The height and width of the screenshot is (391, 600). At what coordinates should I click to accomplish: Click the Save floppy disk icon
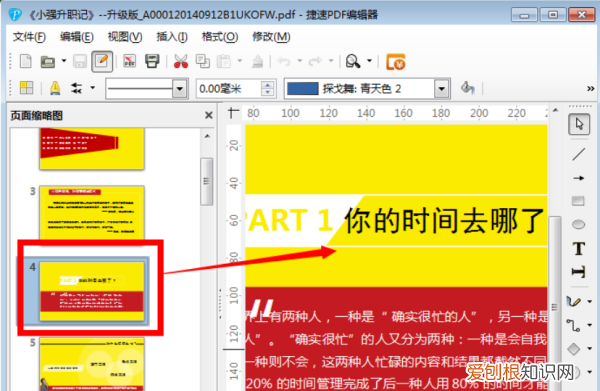pos(80,61)
